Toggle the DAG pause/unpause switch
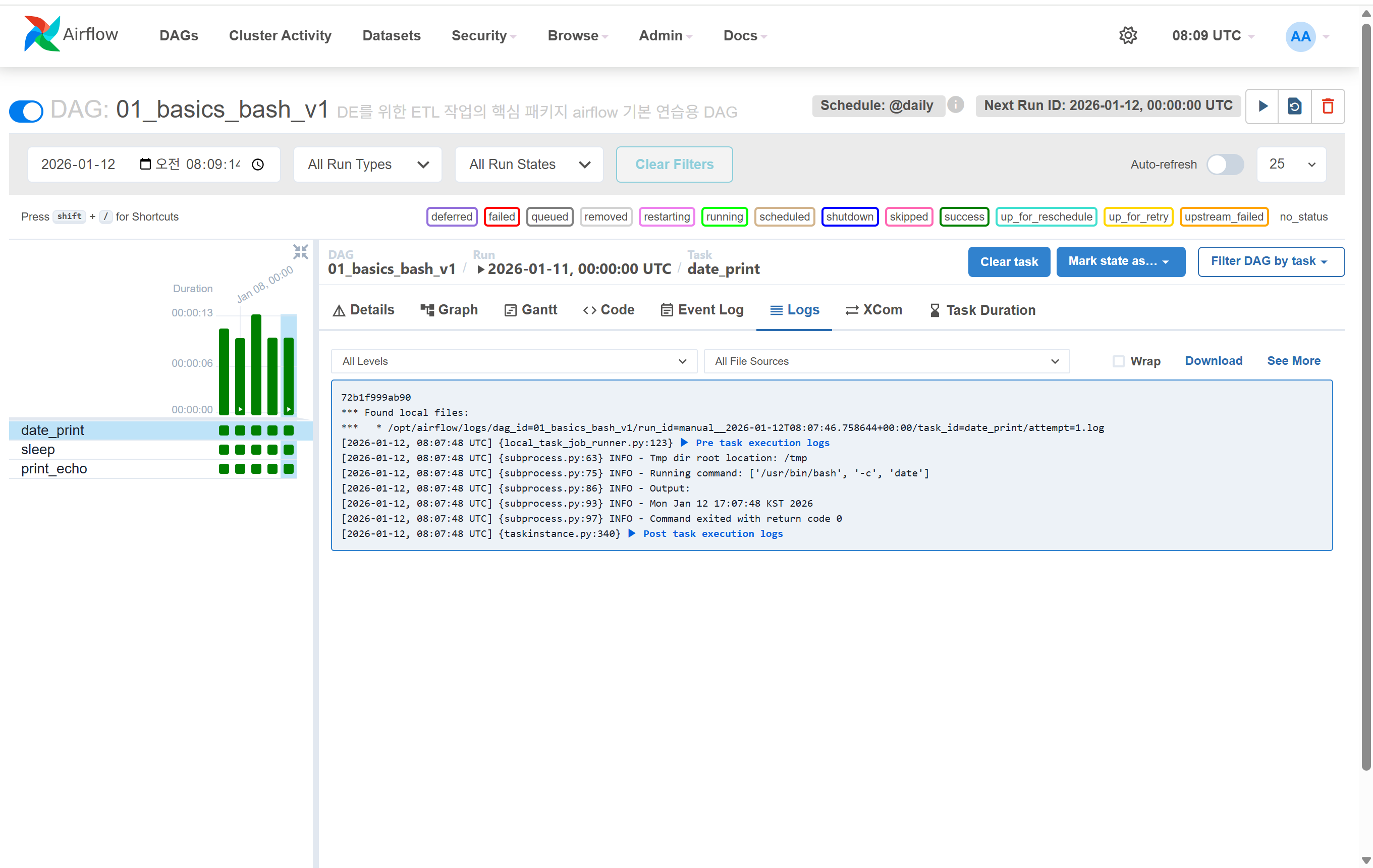This screenshot has width=1373, height=868. pyautogui.click(x=26, y=111)
